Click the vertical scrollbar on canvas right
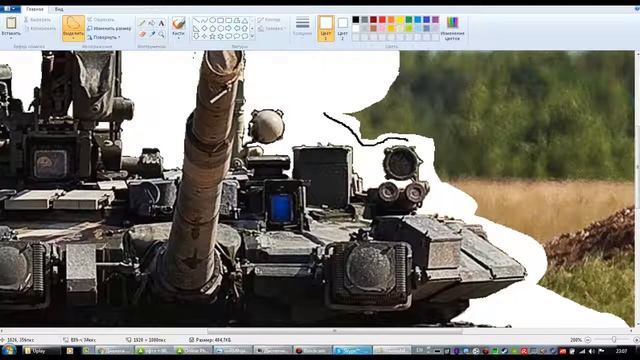Image resolution: width=640 pixels, height=360 pixels. (x=637, y=188)
